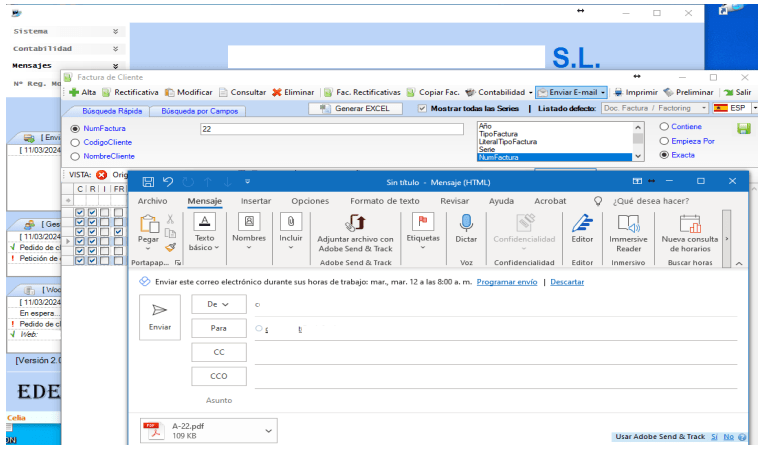The image size is (764, 452).
Task: Open the quick access toolbar customize dropdown
Action: point(248,182)
